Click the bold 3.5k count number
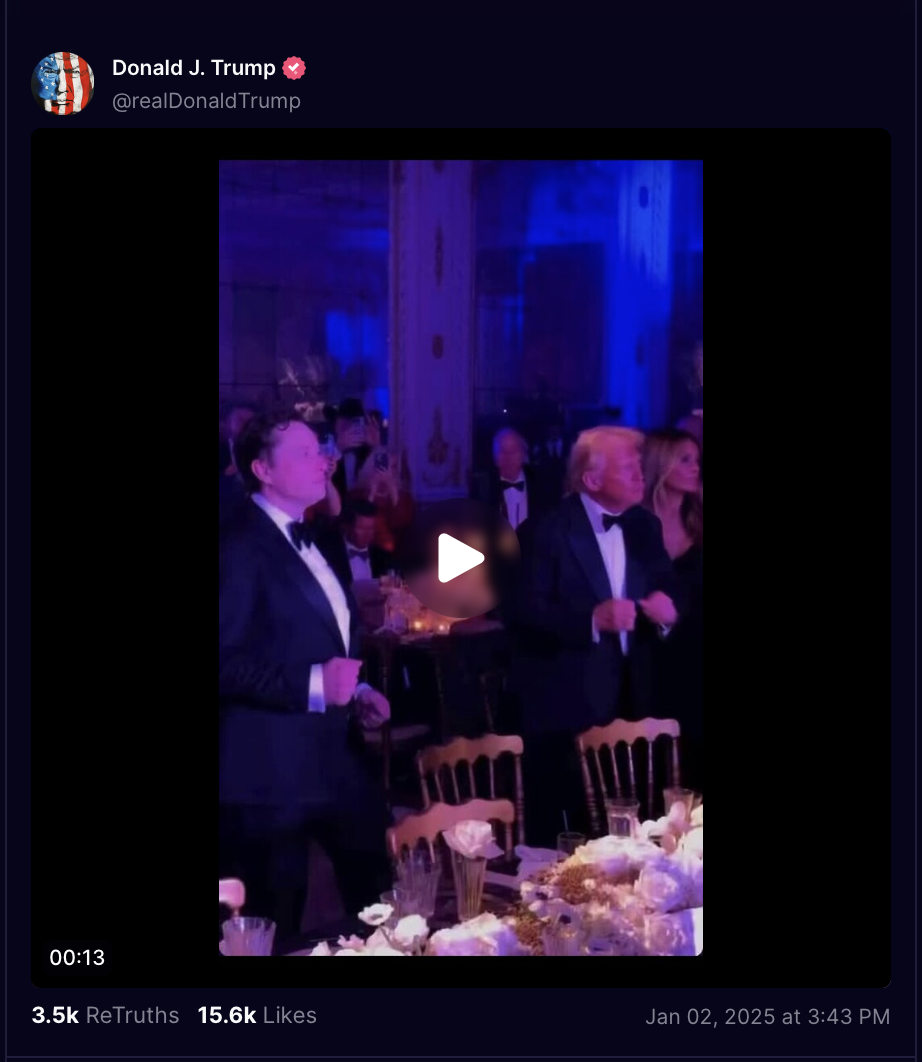Image resolution: width=922 pixels, height=1062 pixels. [x=55, y=1015]
